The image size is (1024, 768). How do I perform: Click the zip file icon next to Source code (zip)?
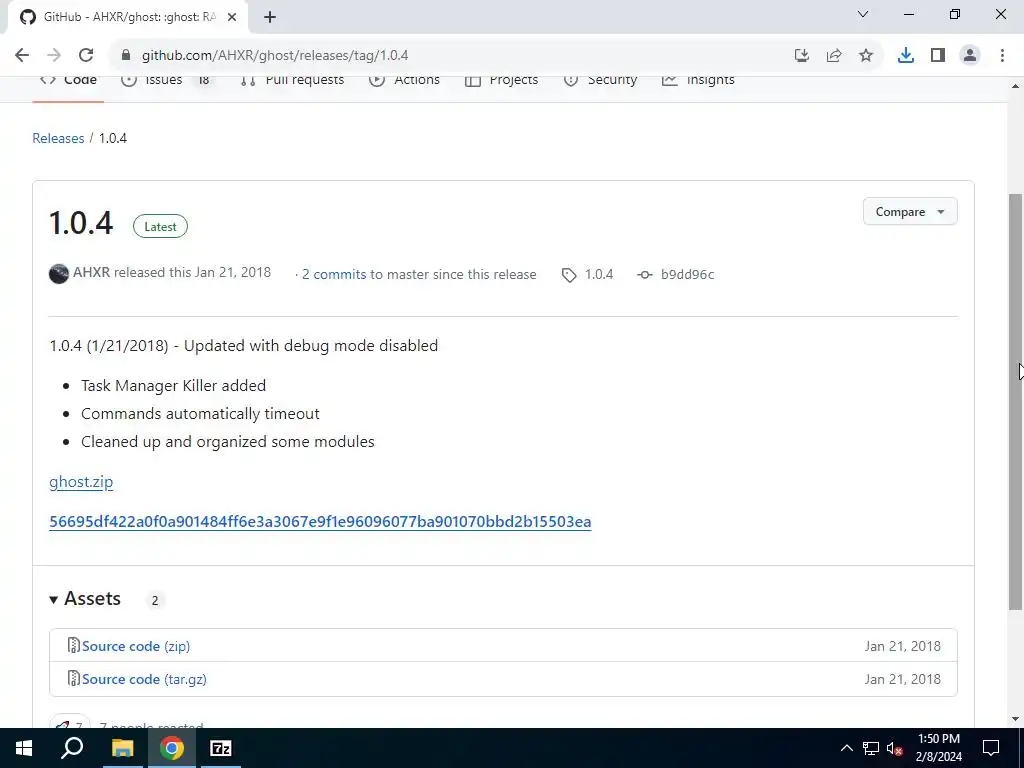74,646
